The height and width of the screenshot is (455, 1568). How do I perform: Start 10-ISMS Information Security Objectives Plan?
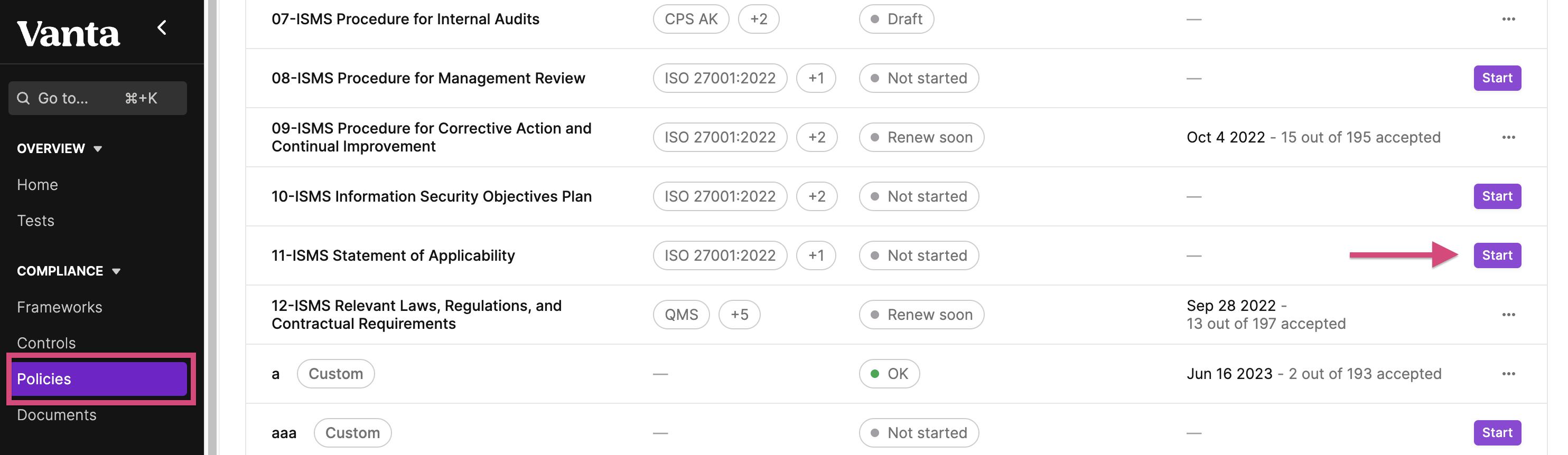1497,196
